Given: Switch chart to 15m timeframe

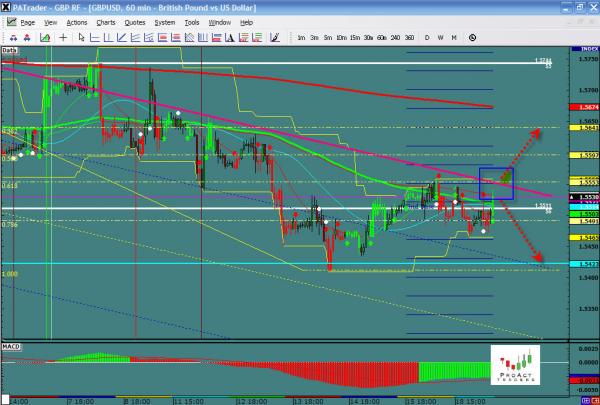Looking at the screenshot, I should tap(355, 37).
